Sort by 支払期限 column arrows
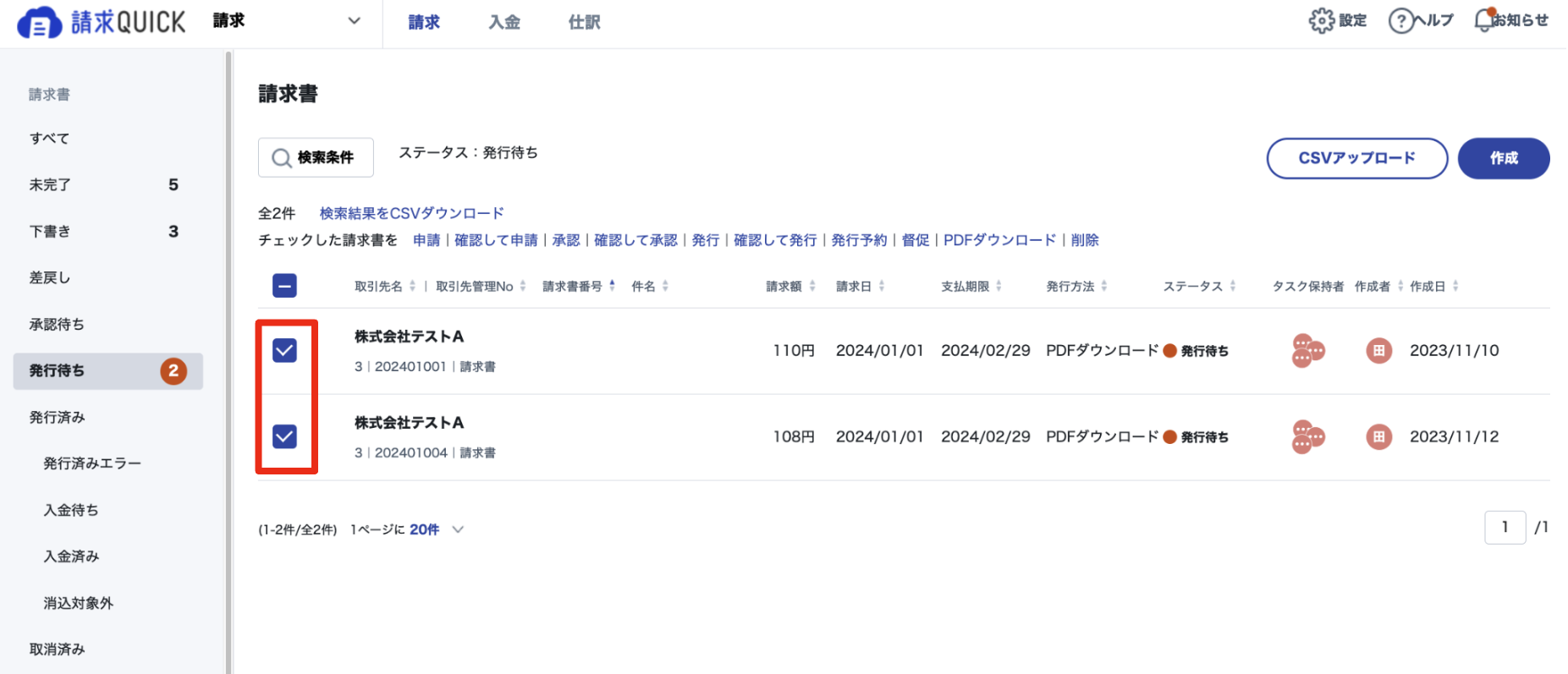 [999, 286]
